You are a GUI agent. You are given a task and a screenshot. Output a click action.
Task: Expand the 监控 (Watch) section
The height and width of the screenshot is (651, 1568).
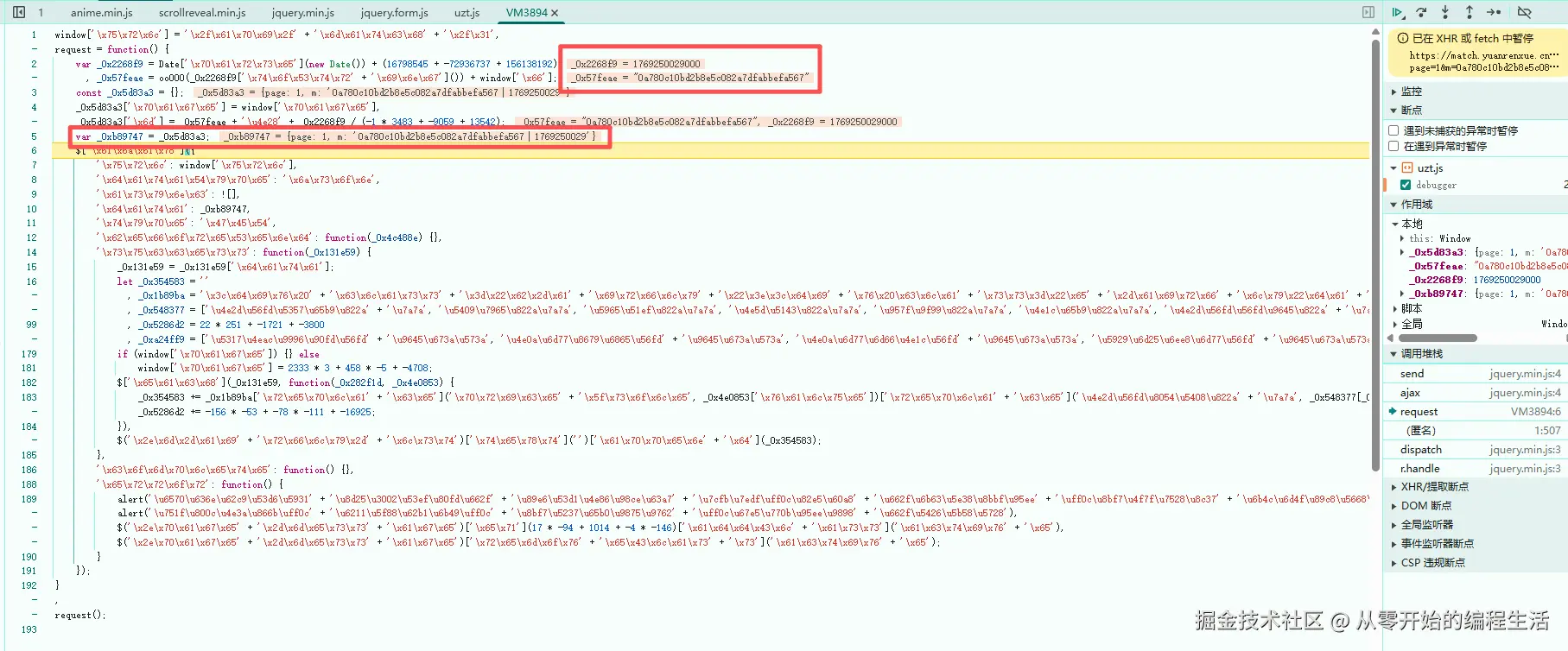tap(1393, 92)
